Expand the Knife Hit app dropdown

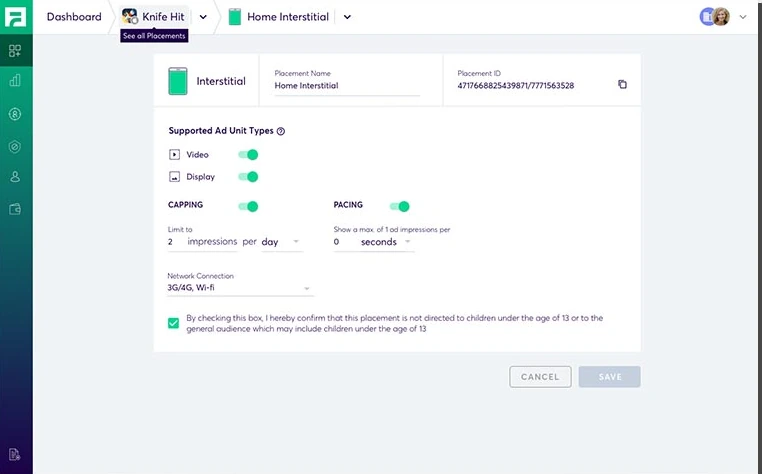(x=203, y=17)
